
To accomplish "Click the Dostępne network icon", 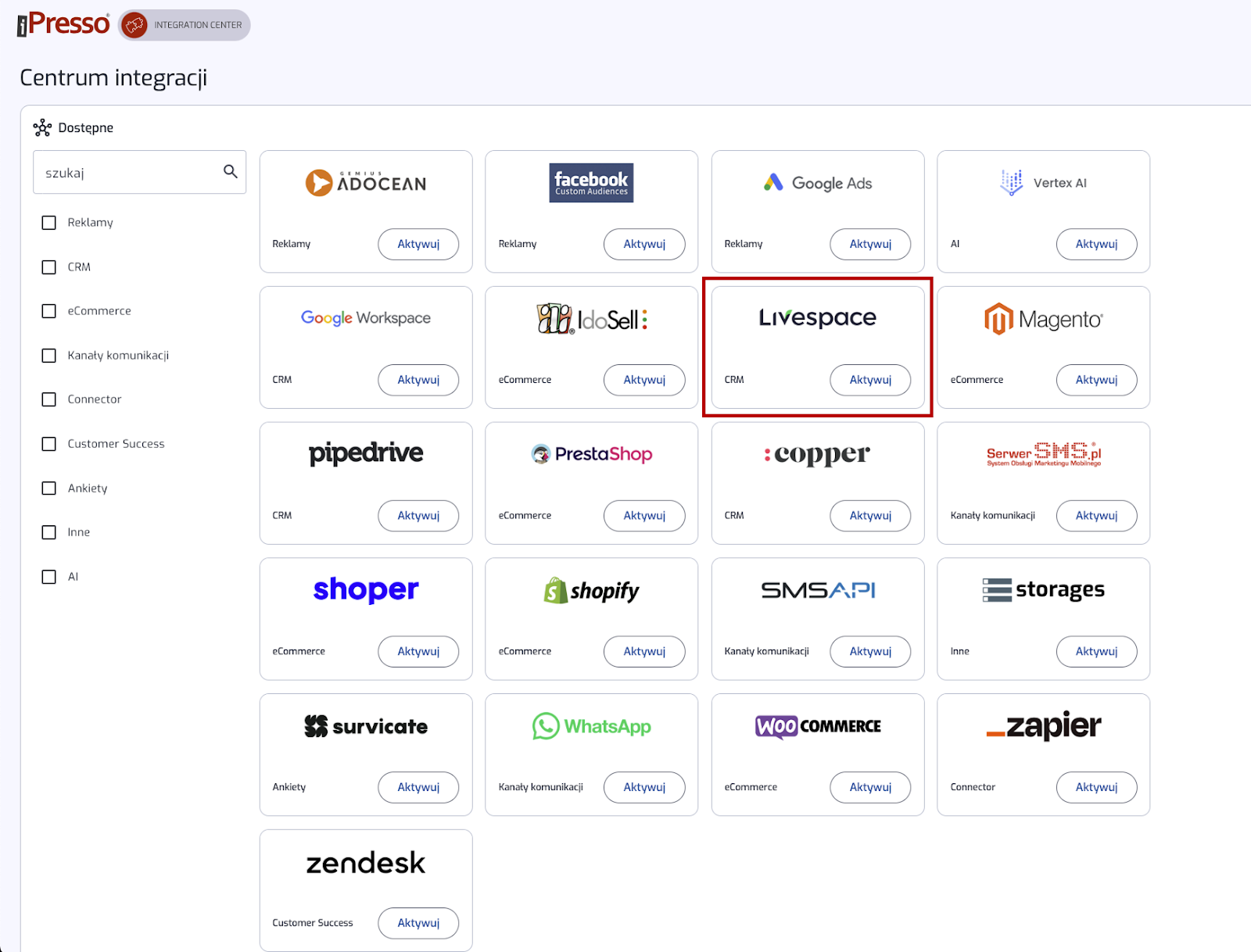I will click(42, 127).
